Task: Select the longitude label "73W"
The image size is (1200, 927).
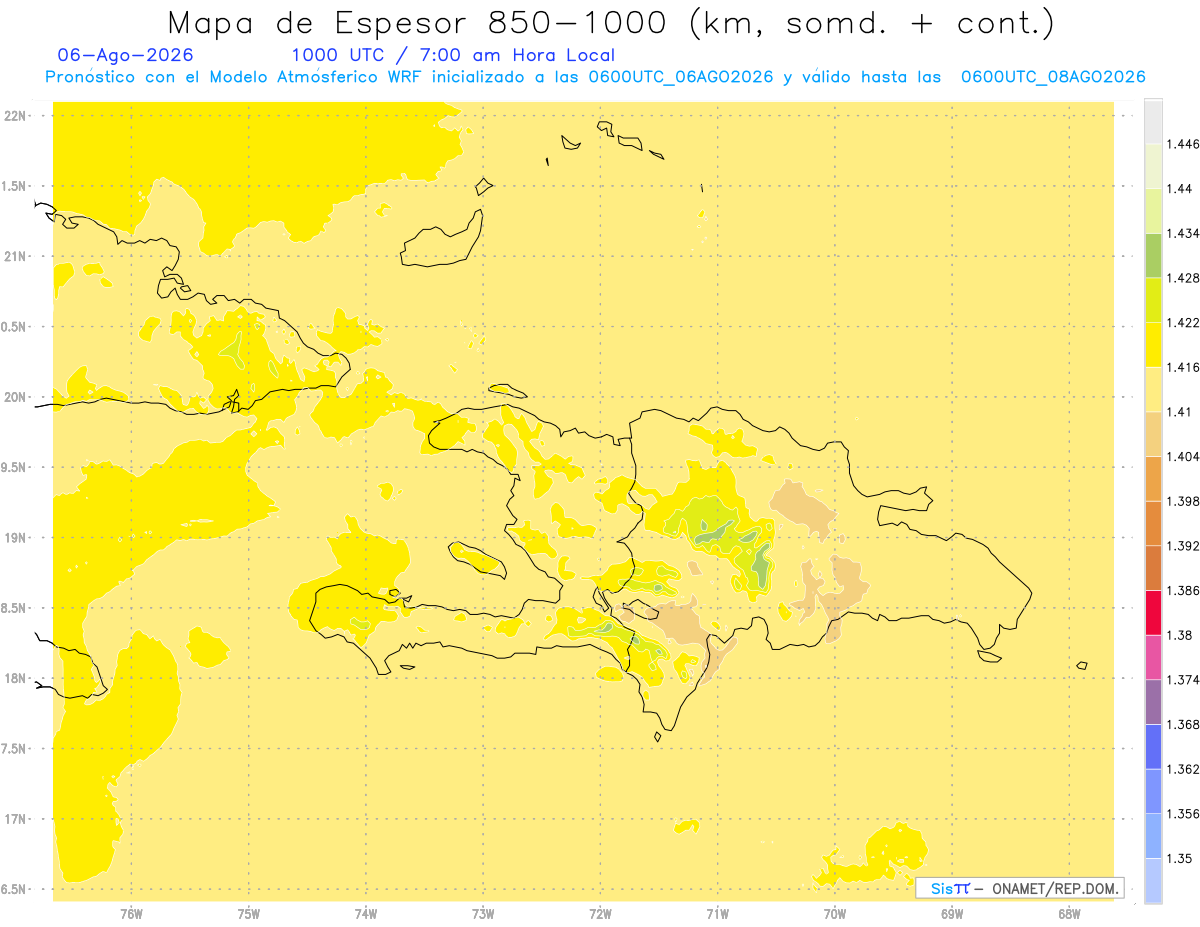Action: coord(483,914)
